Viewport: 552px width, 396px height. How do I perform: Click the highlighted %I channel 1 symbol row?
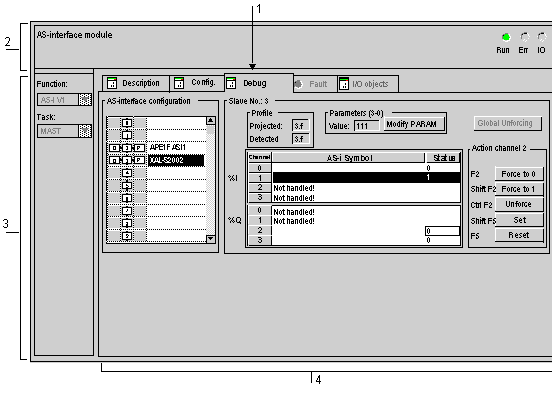point(366,177)
